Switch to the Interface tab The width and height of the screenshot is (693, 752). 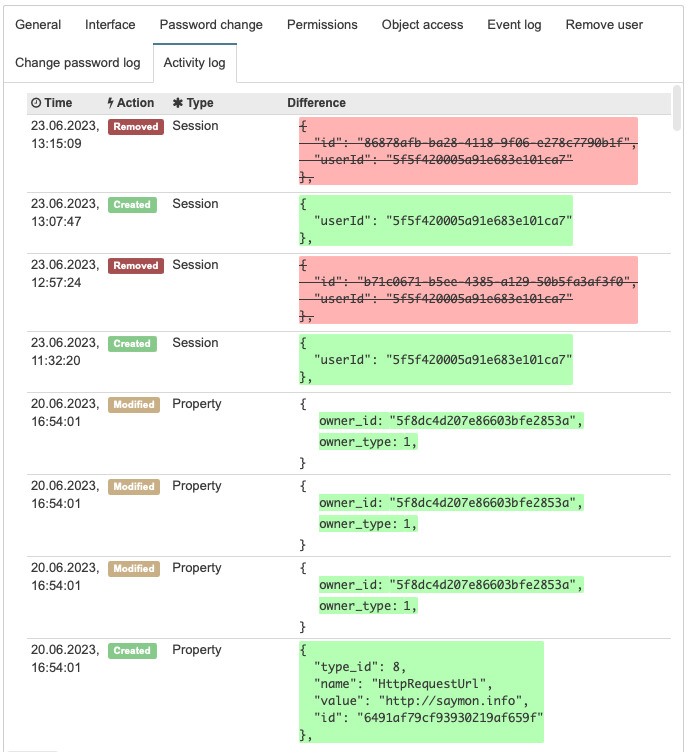pos(110,24)
